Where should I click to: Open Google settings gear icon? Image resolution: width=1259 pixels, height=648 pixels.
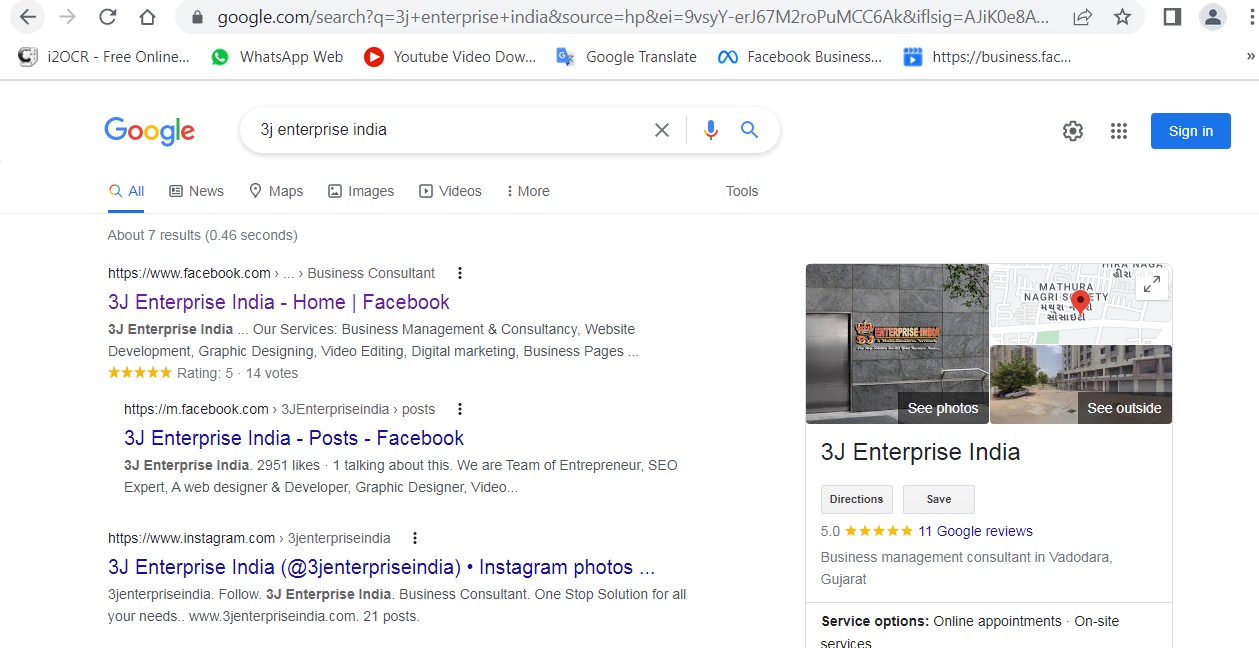[1073, 131]
